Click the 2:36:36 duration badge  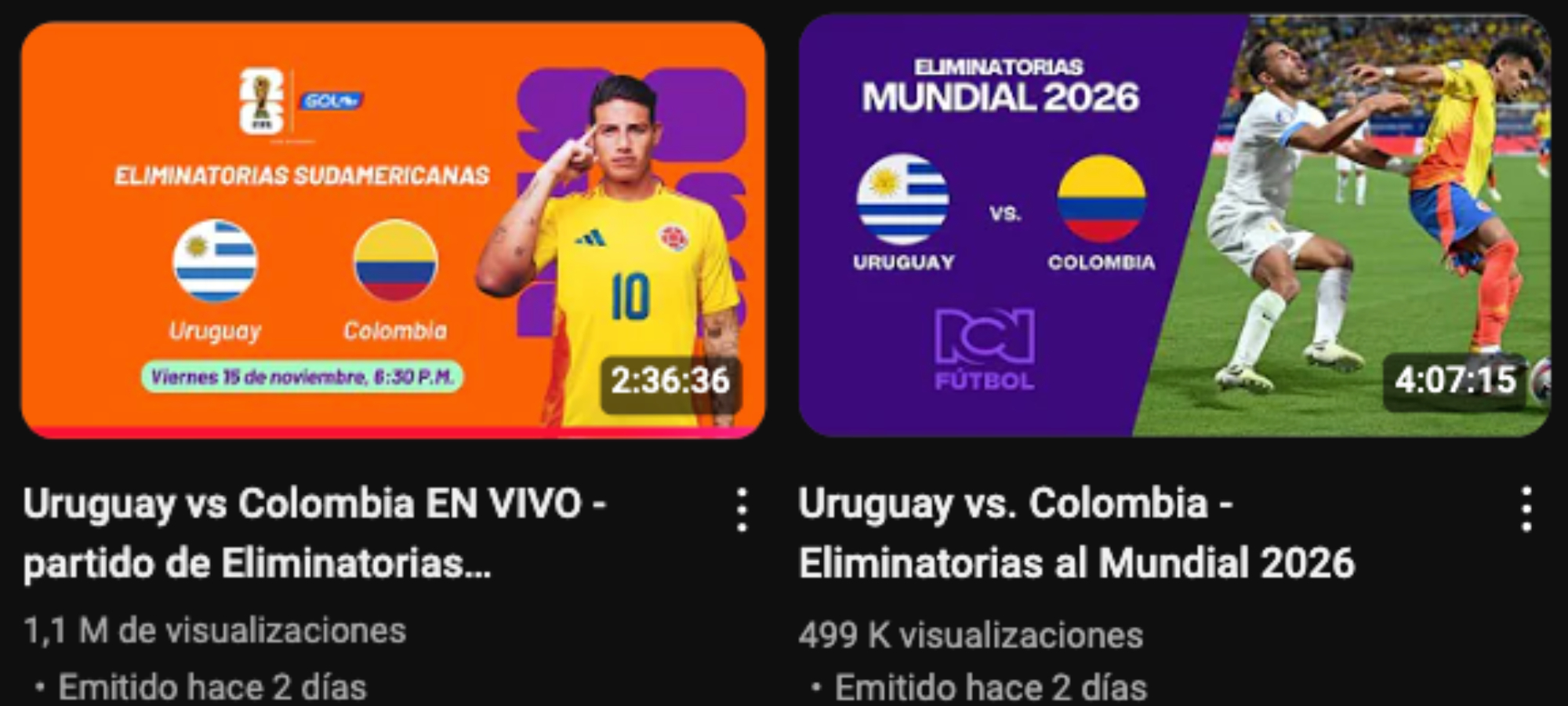[670, 380]
